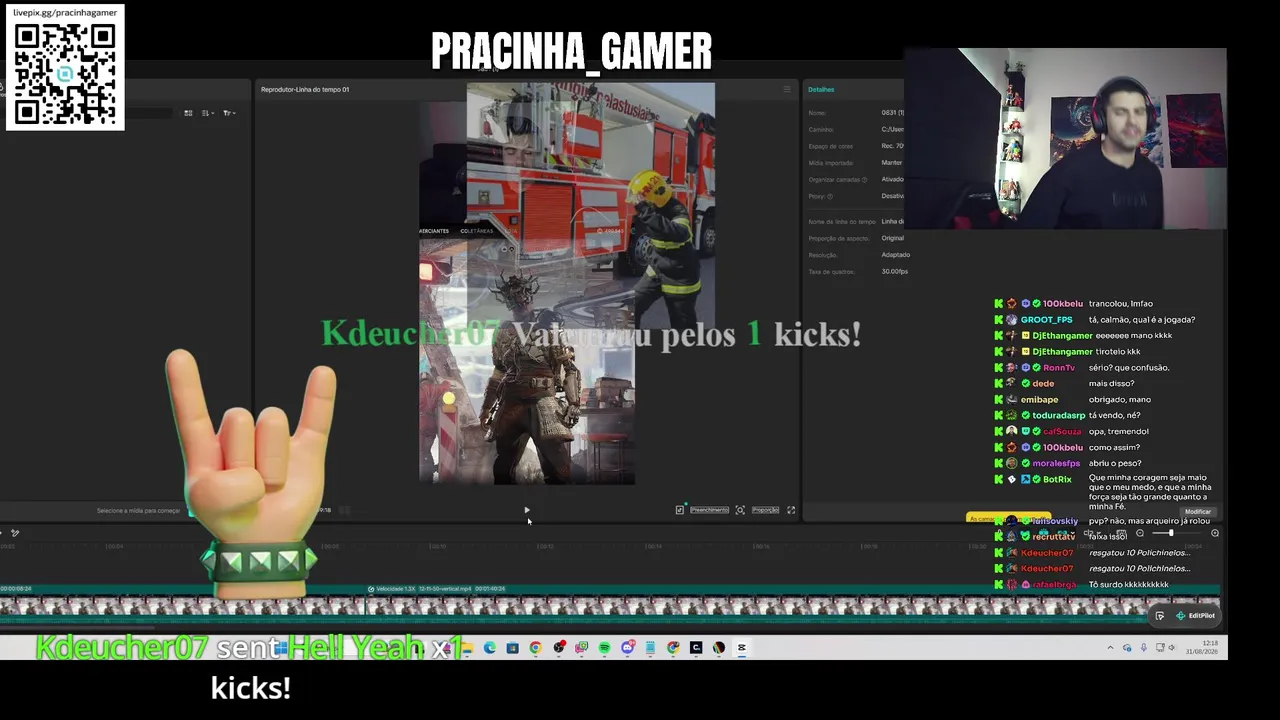
Task: Click the Modificar button in details panel
Action: tap(1198, 512)
